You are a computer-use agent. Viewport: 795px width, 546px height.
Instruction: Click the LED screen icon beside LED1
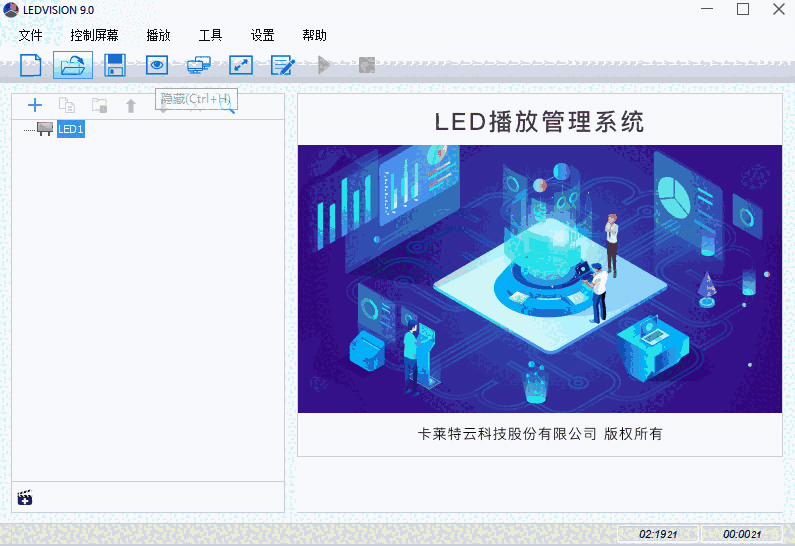point(45,129)
